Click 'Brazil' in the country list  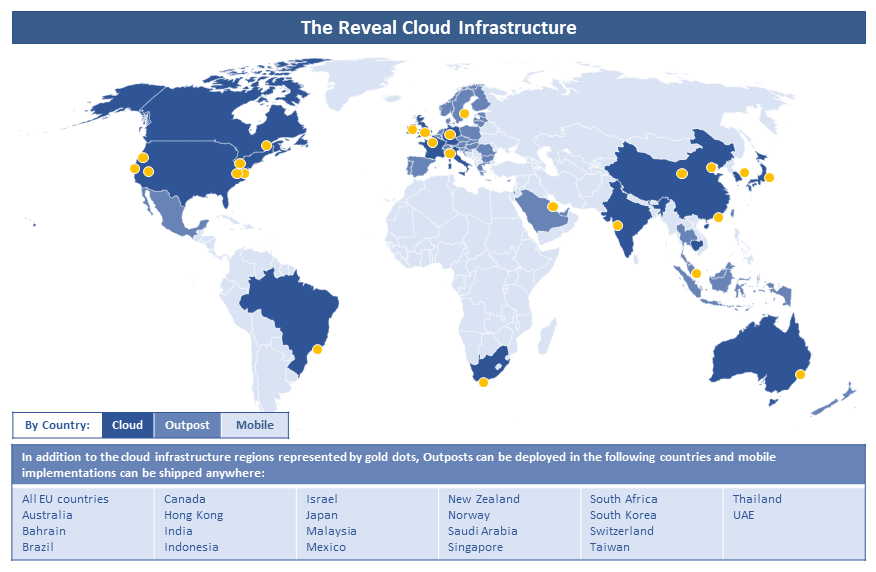(x=38, y=547)
